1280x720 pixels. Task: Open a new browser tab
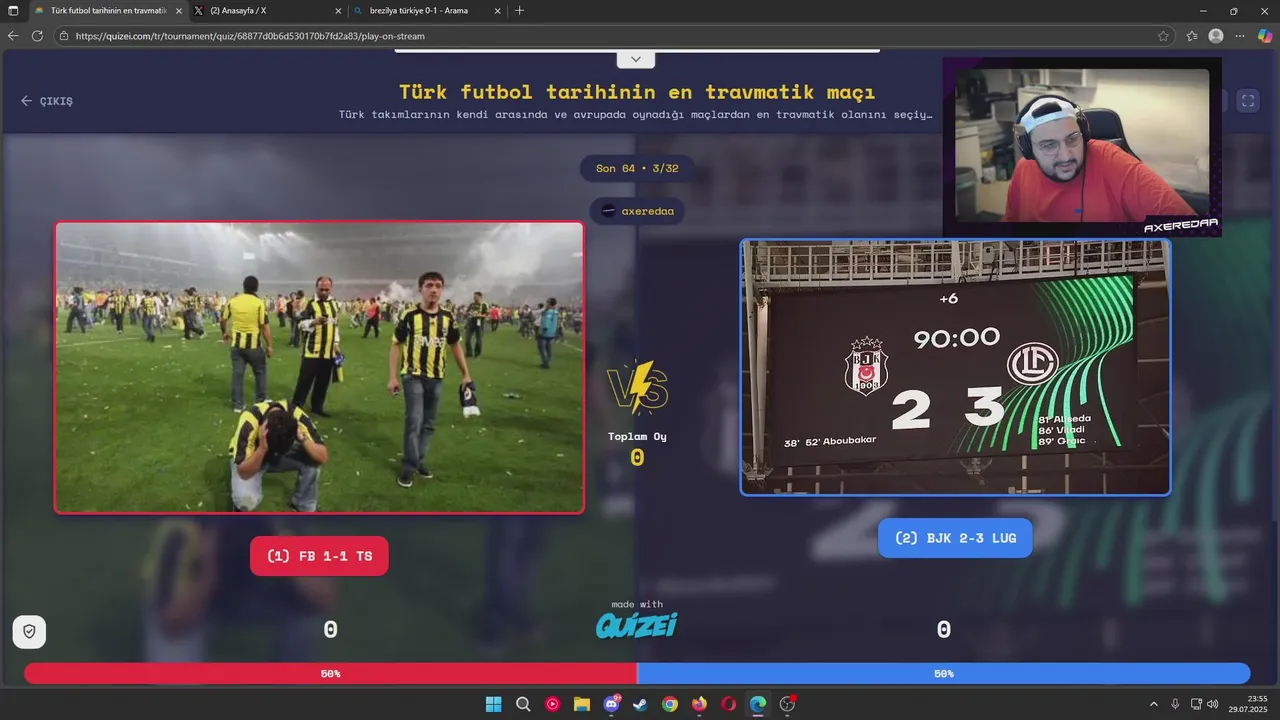pyautogui.click(x=519, y=11)
